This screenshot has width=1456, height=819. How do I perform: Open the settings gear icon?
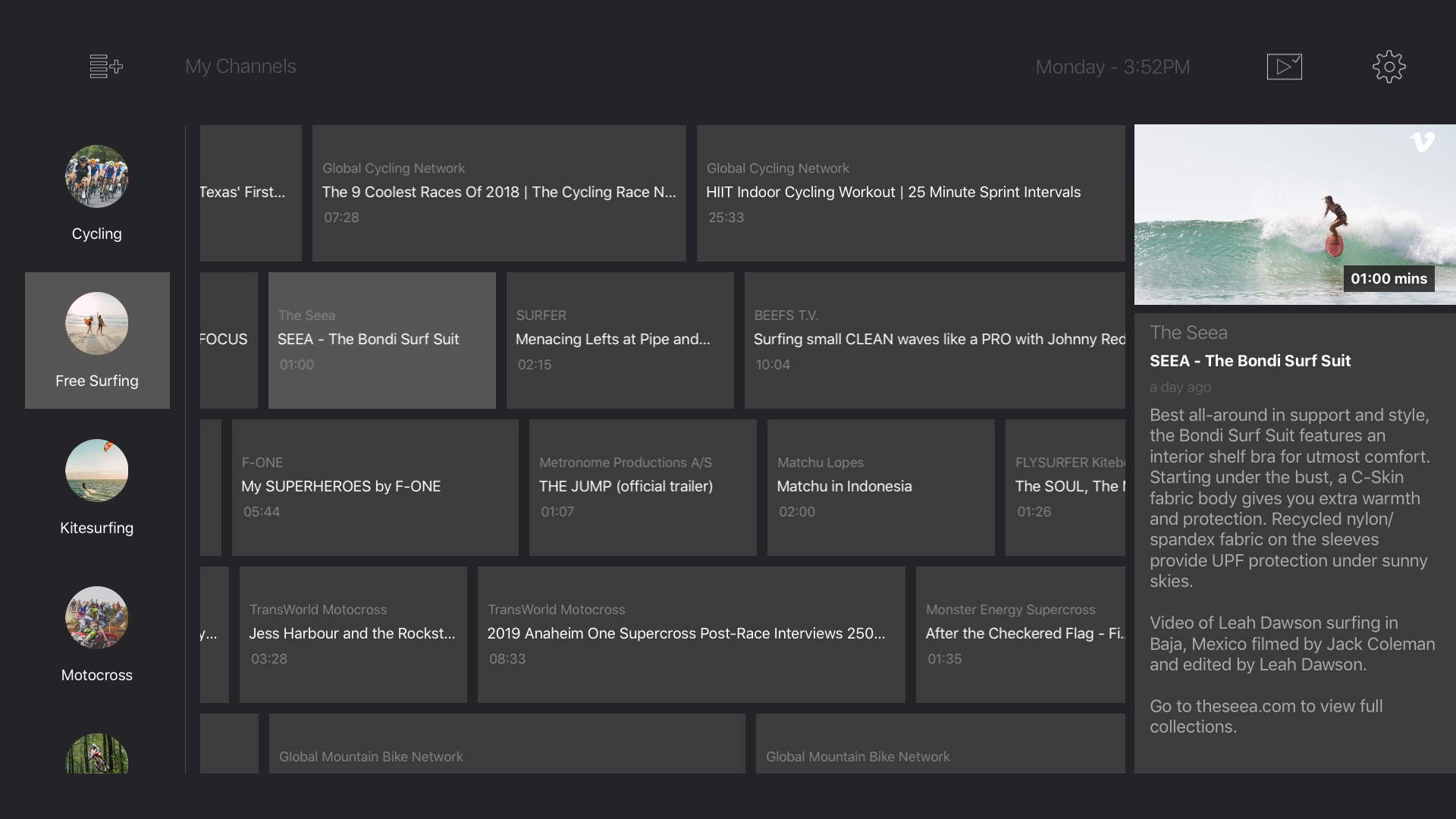click(x=1389, y=67)
